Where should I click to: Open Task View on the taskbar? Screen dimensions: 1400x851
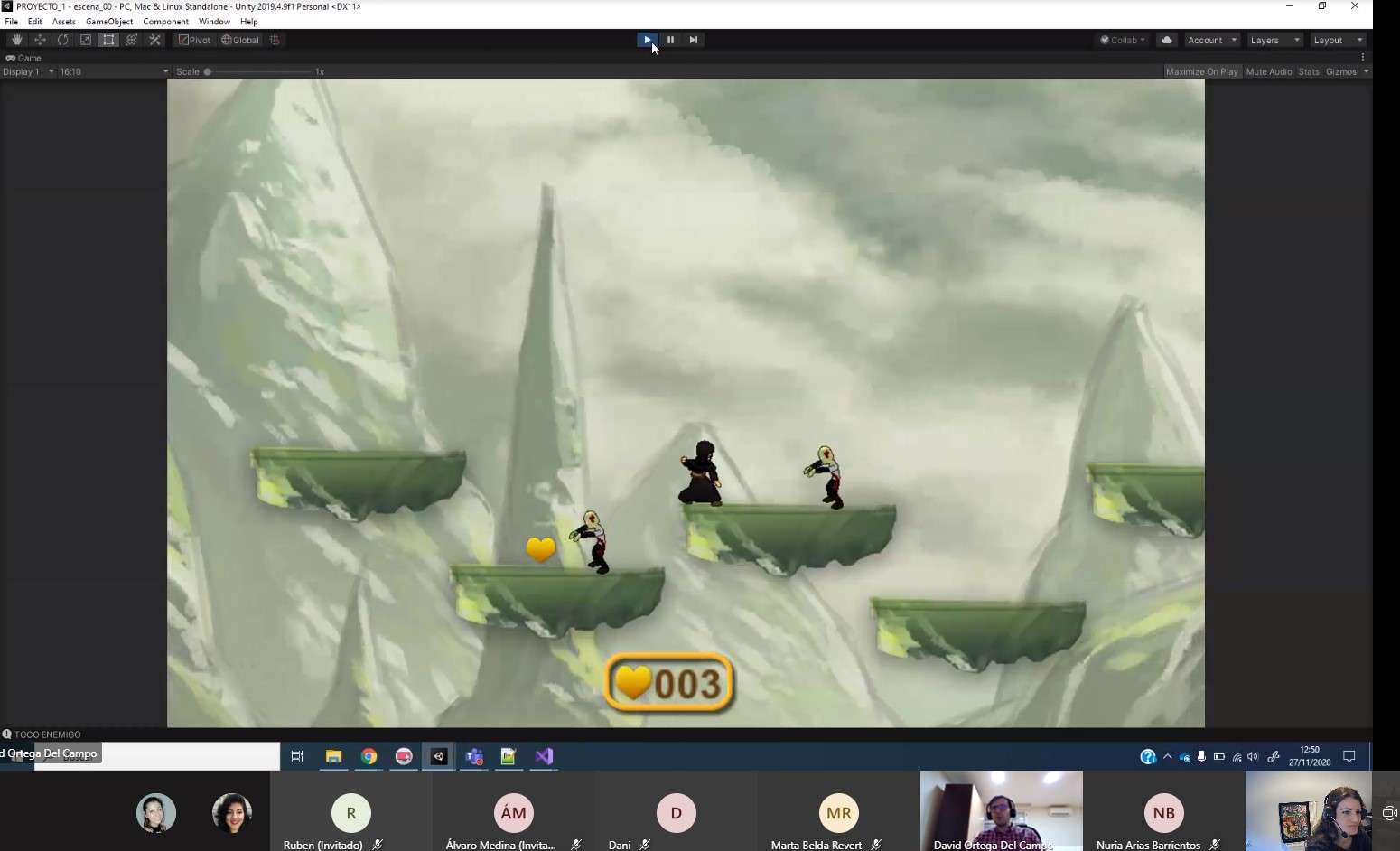[297, 756]
